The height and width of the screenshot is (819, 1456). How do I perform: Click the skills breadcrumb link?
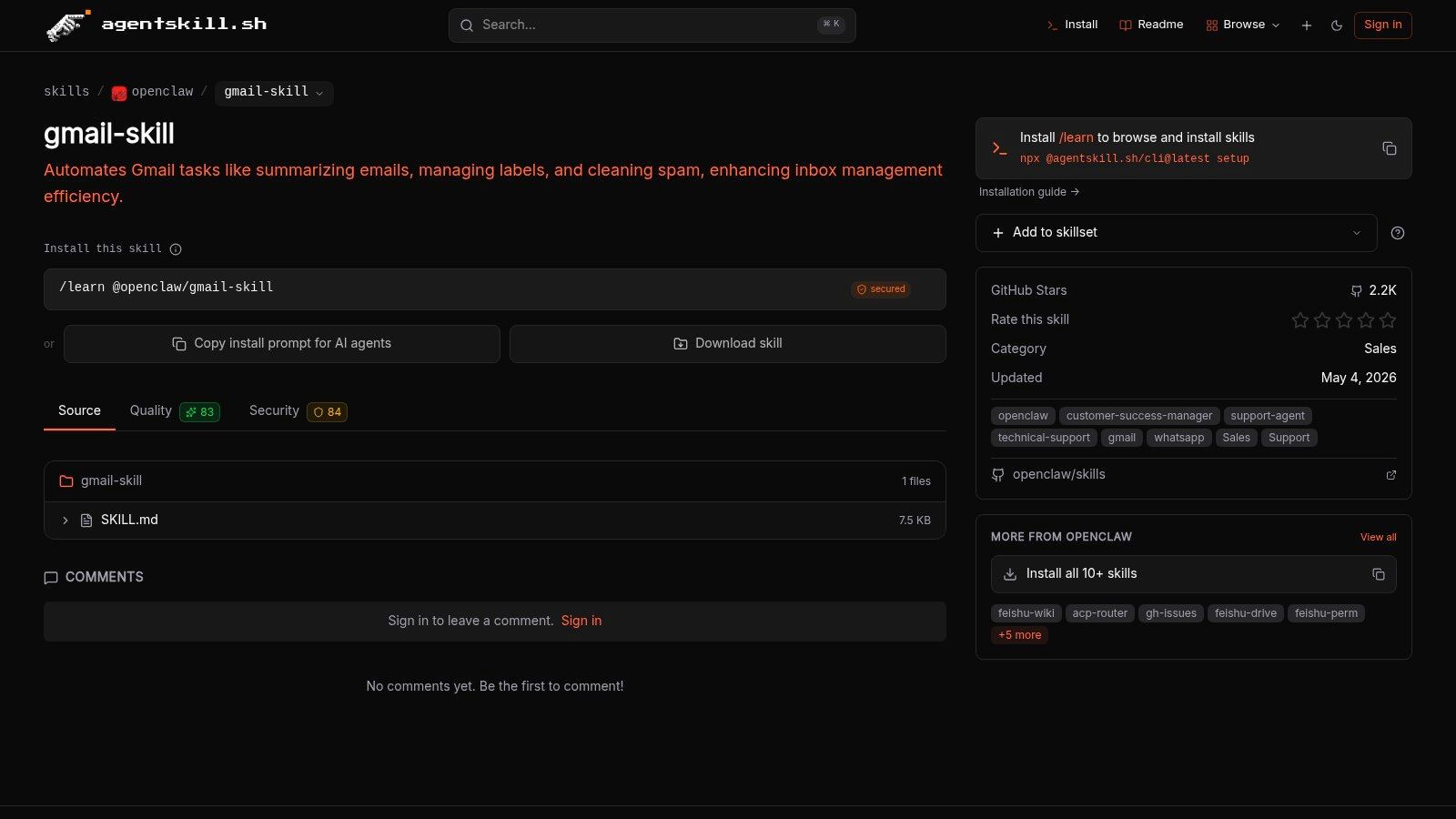click(66, 92)
